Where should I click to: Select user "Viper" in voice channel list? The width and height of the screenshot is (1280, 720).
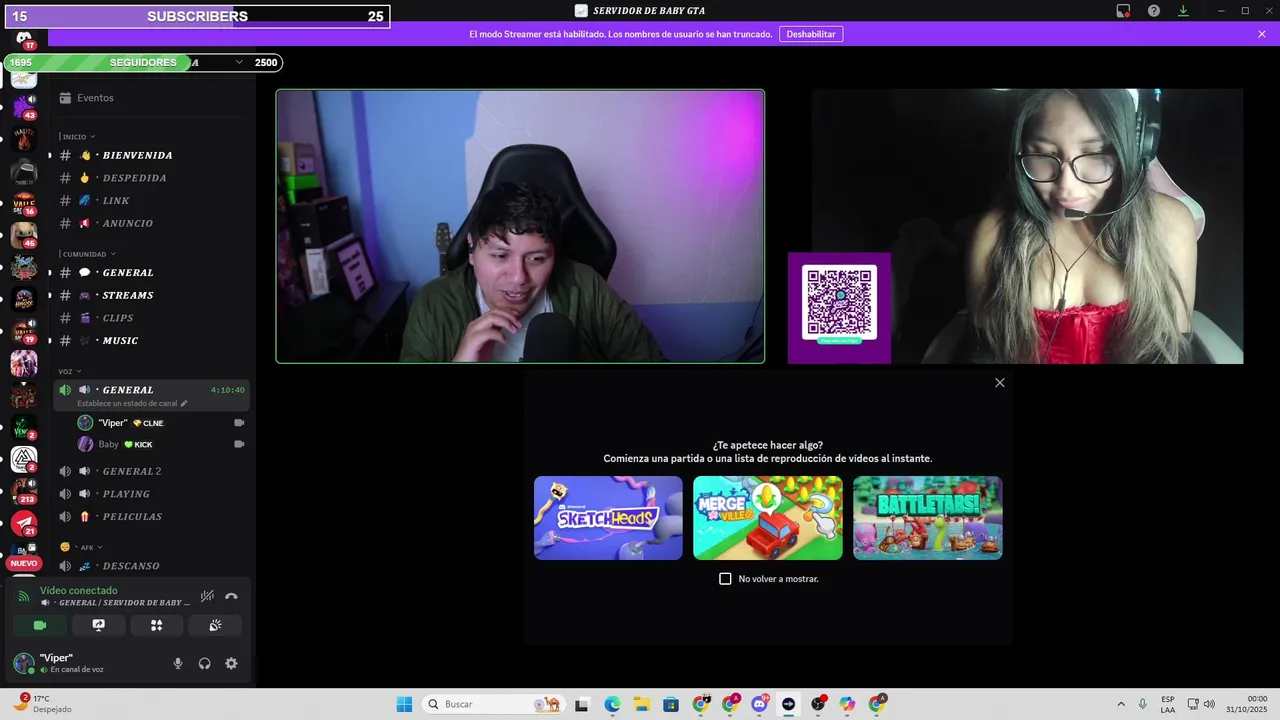162,423
